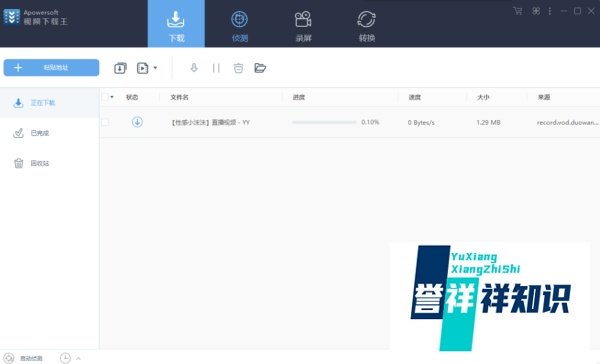Click the record.vod.duowan source cell
600x364 pixels.
point(567,122)
